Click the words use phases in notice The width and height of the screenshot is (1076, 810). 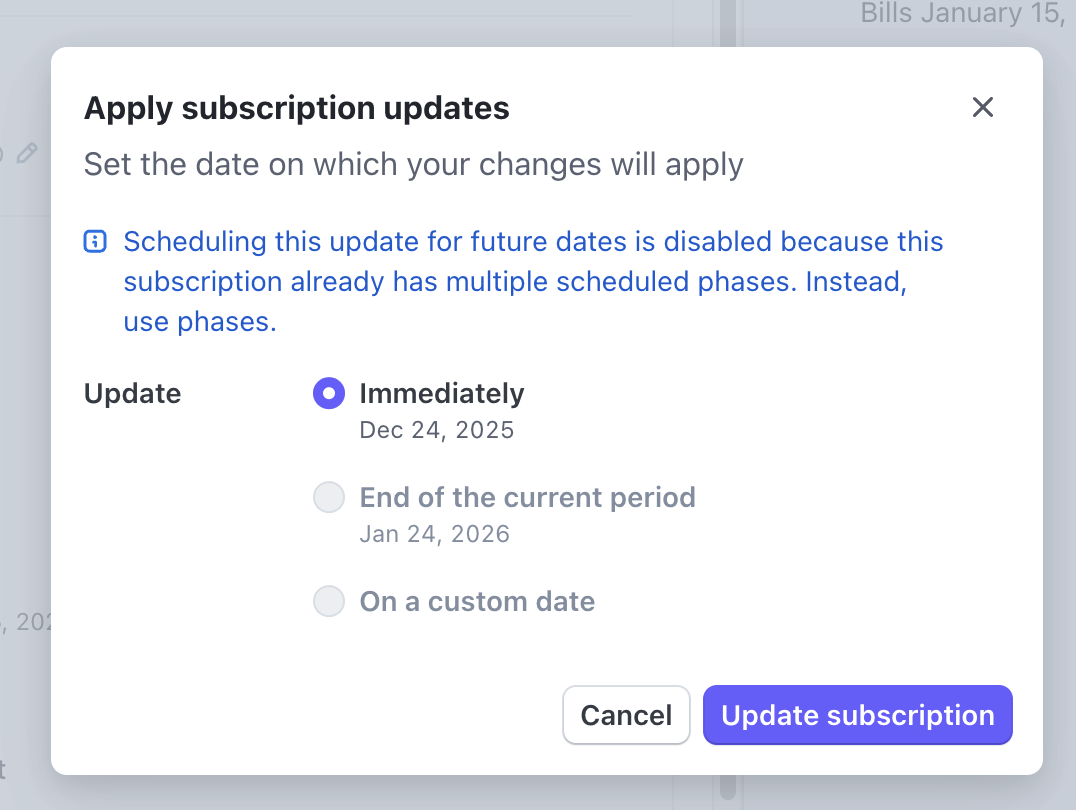[x=199, y=323]
